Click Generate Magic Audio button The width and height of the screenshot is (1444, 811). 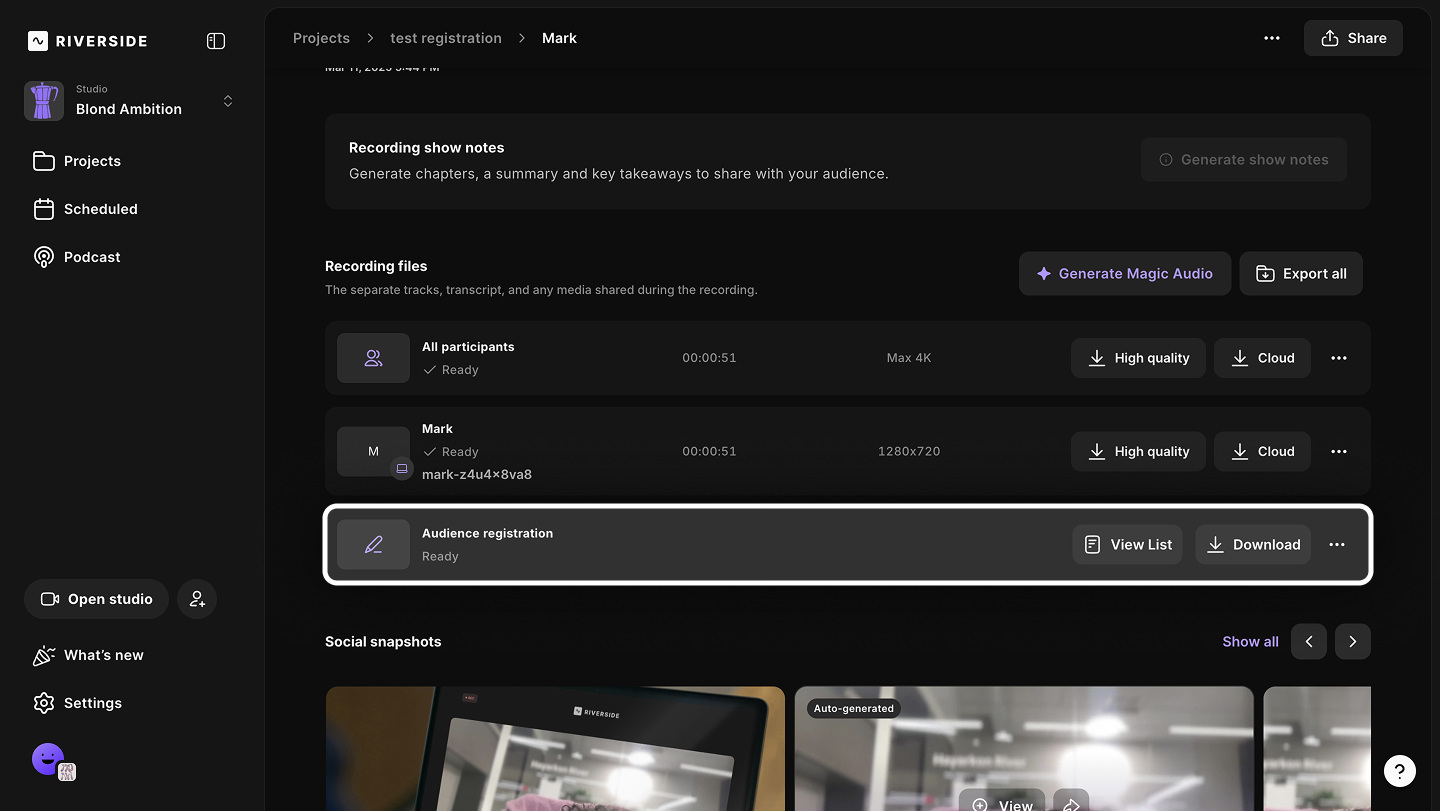(1124, 274)
